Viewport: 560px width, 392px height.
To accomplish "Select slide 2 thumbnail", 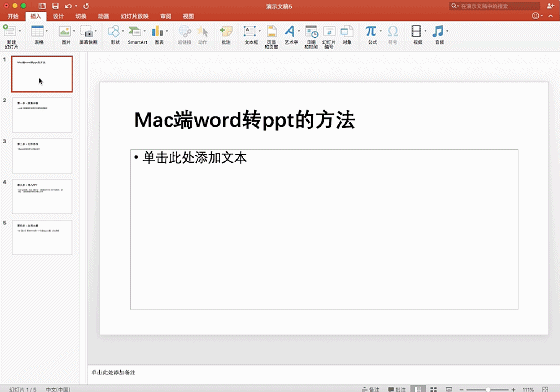I will [x=42, y=115].
